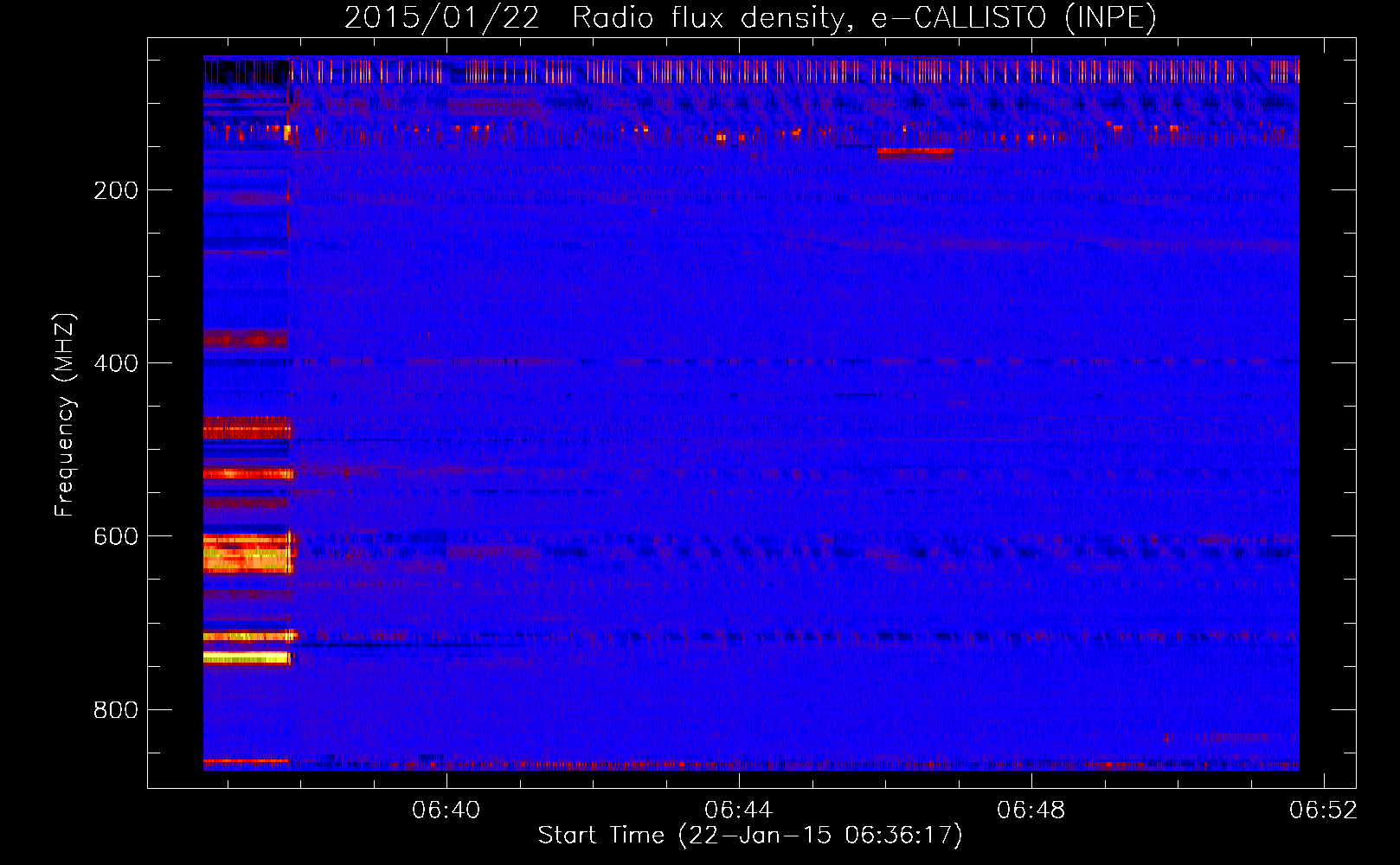Click the 06:48 time tick label

point(1031,811)
